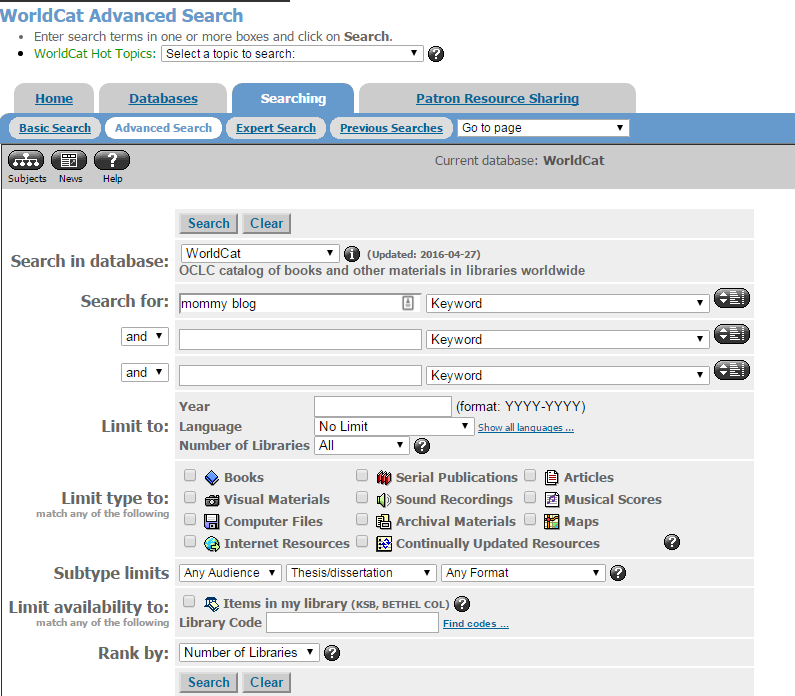Screen dimensions: 795x696
Task: Open the Subjects icon
Action: (26, 160)
